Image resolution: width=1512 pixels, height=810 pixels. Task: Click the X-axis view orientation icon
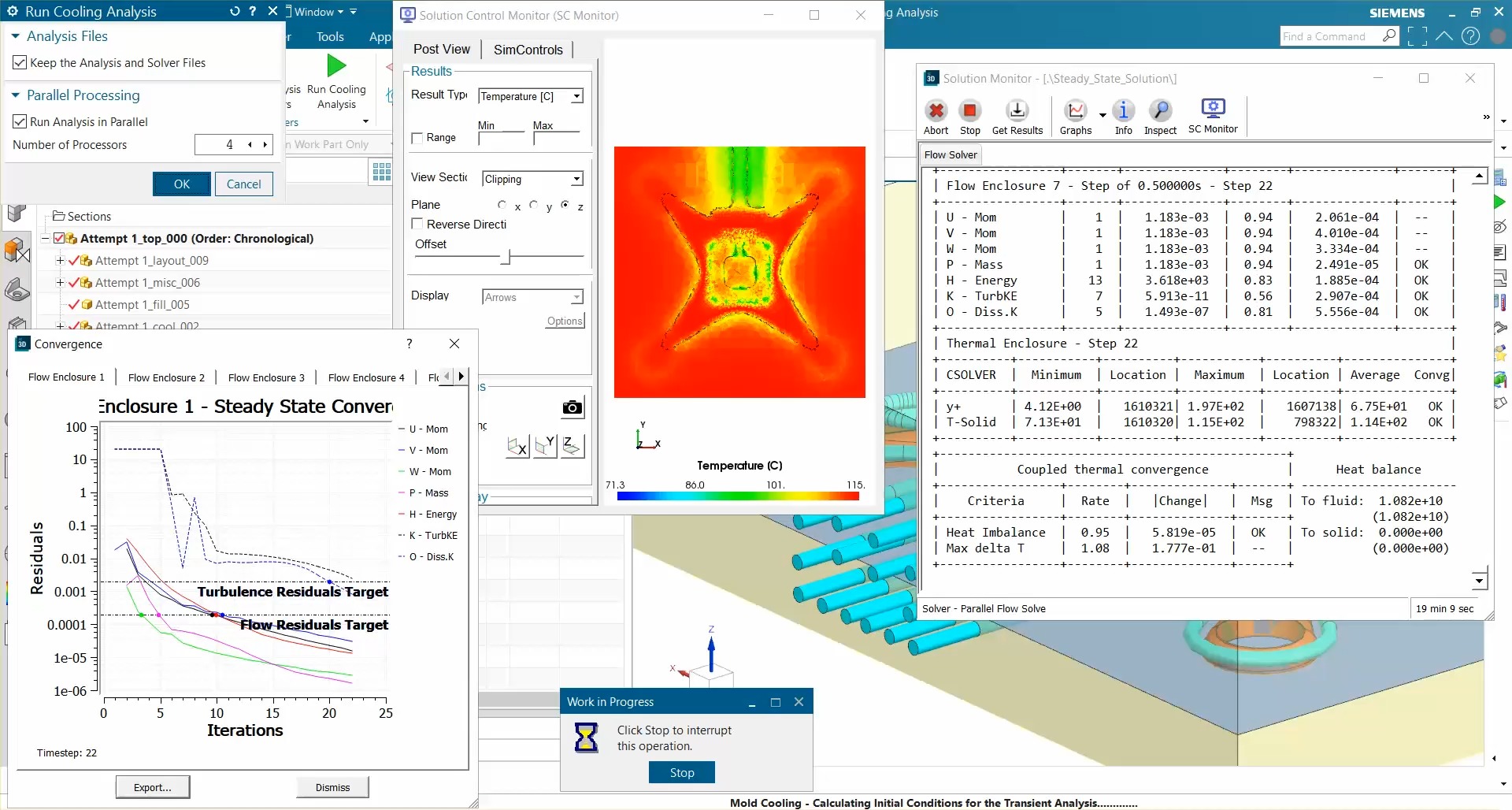517,447
